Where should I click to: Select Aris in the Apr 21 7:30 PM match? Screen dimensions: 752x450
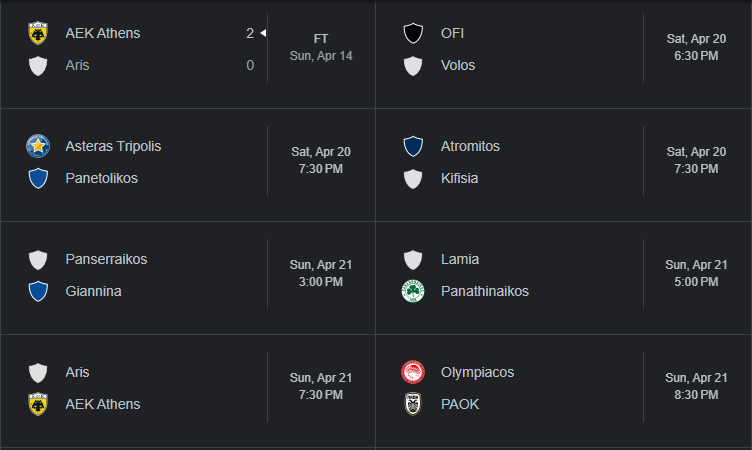[x=77, y=372]
